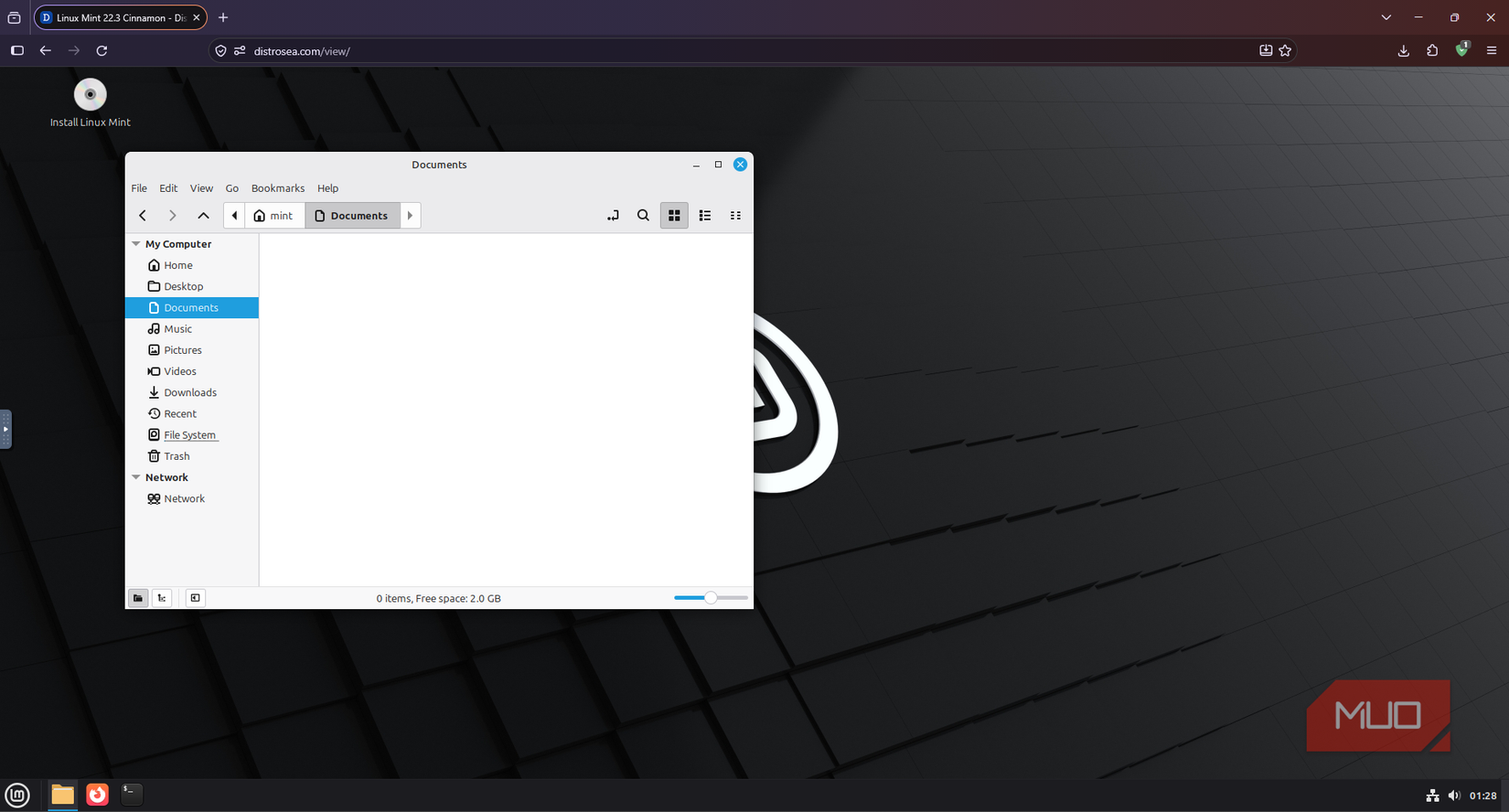Switch to icon view

pos(674,216)
